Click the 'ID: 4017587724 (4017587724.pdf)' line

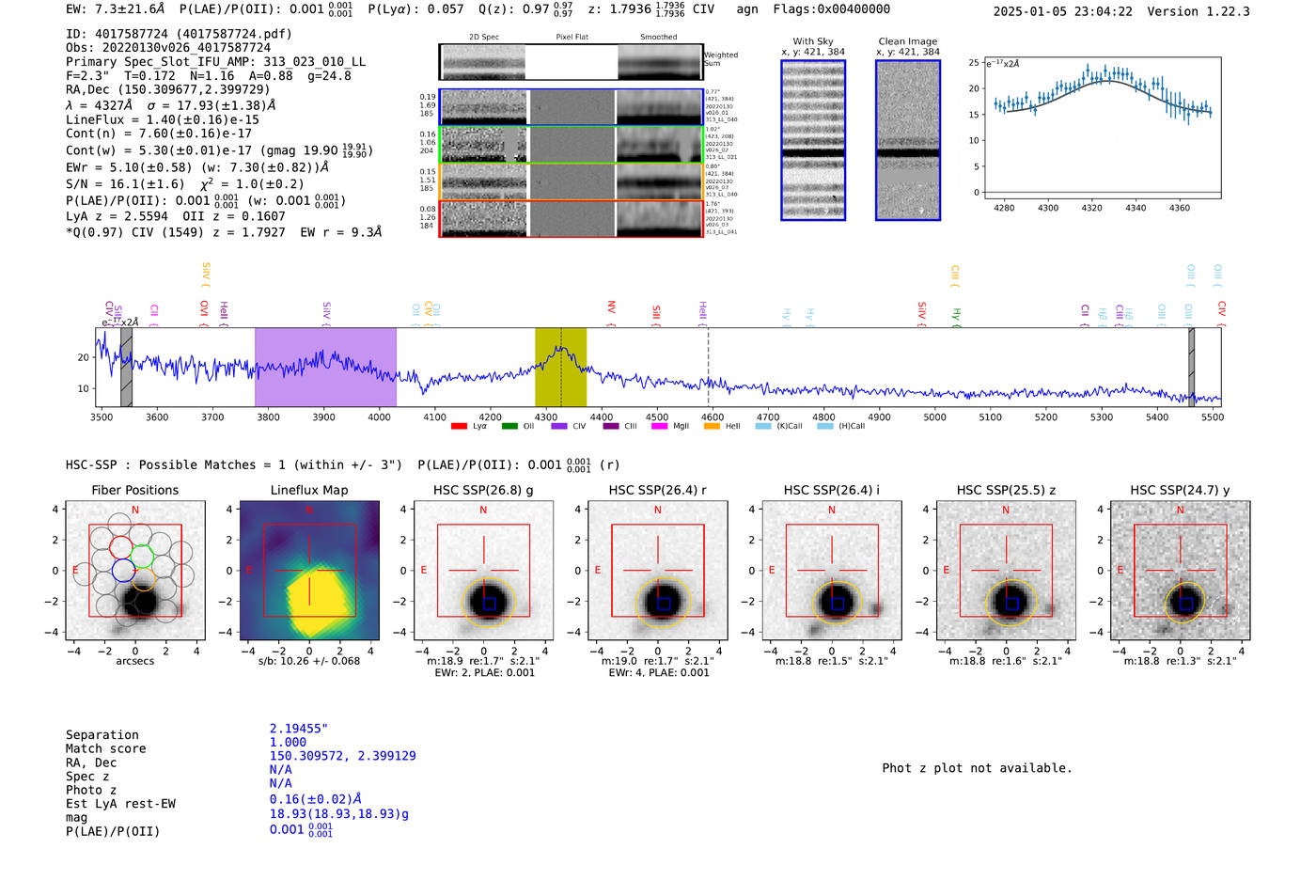point(179,34)
